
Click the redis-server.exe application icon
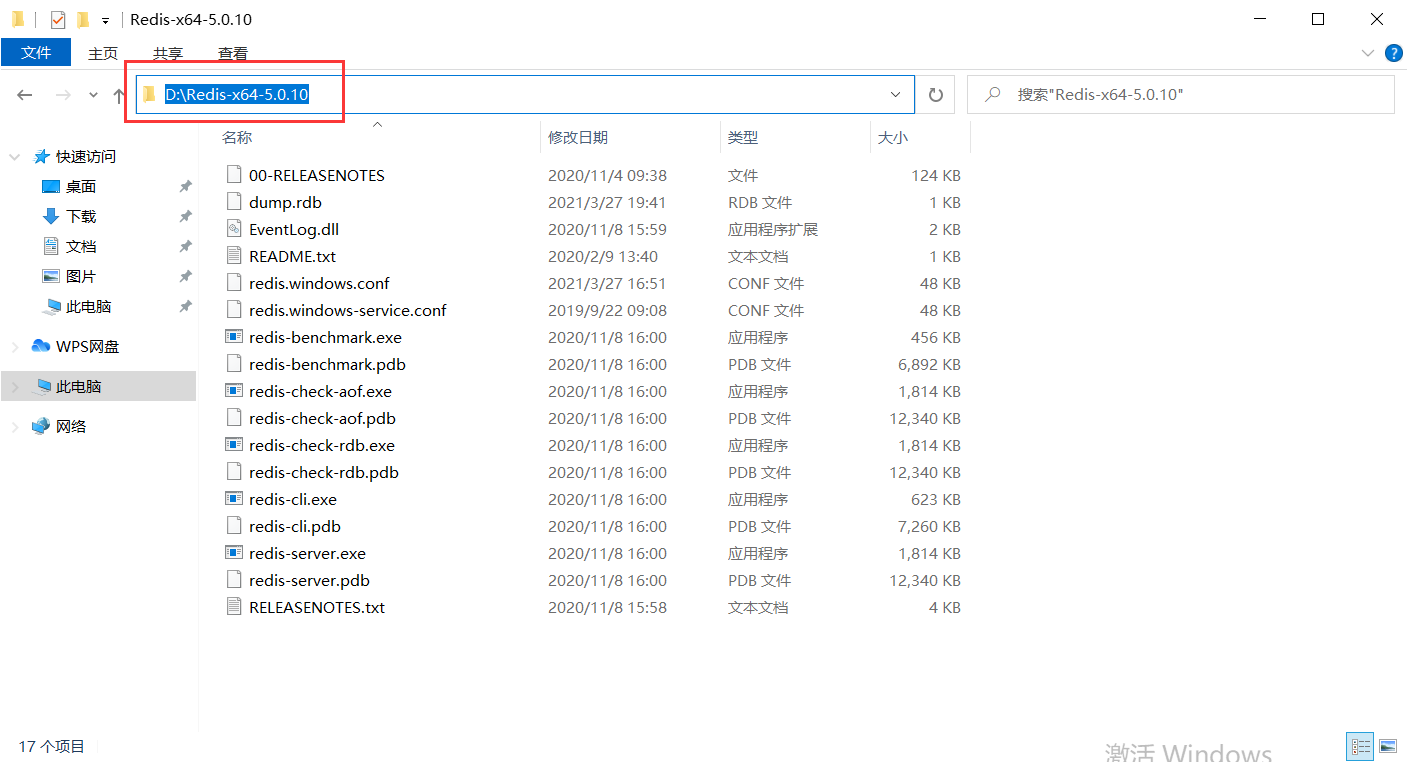[234, 553]
